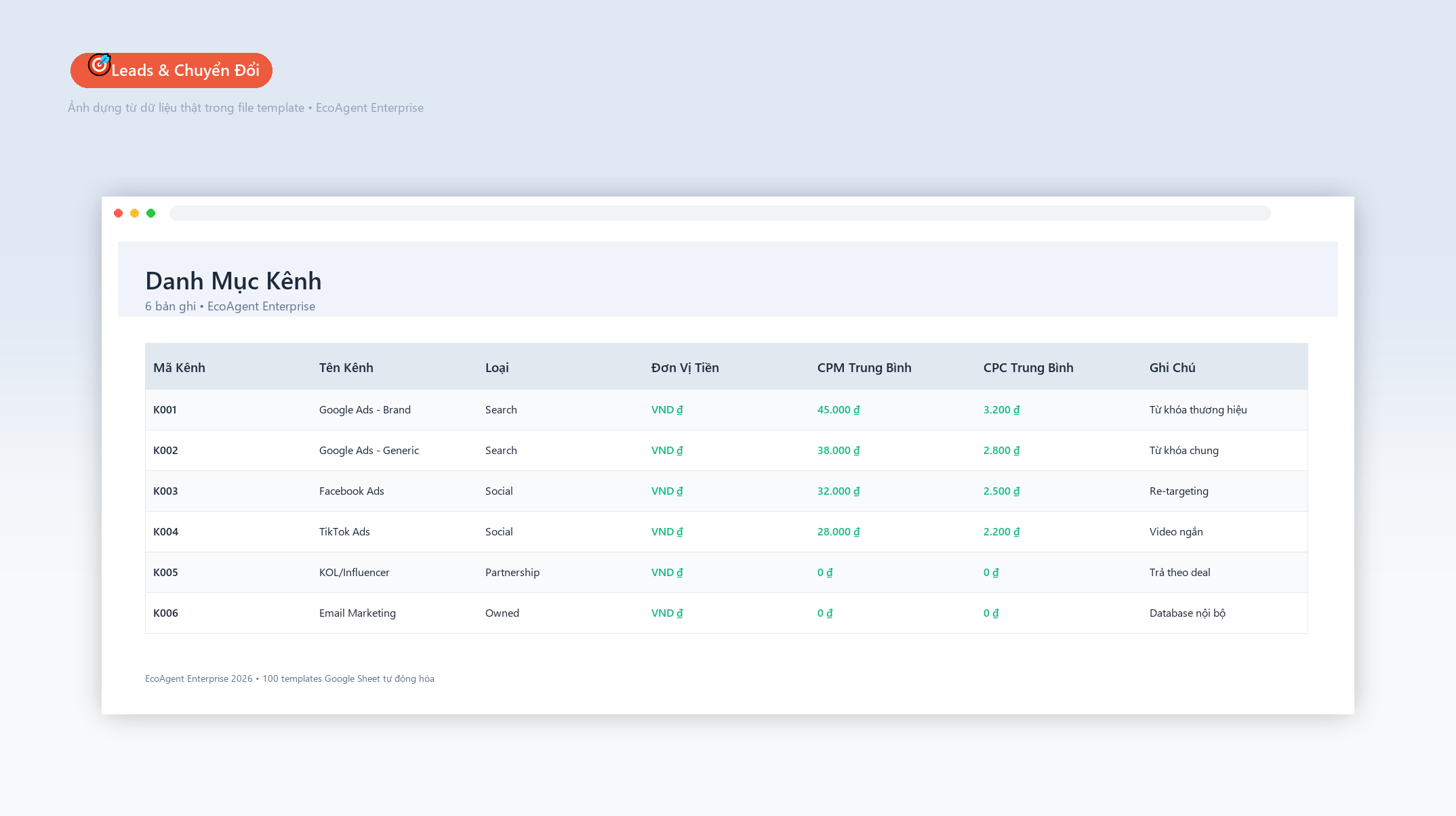Click the Leads & Chuyển Đổi badge
The image size is (1456, 816).
click(x=171, y=70)
